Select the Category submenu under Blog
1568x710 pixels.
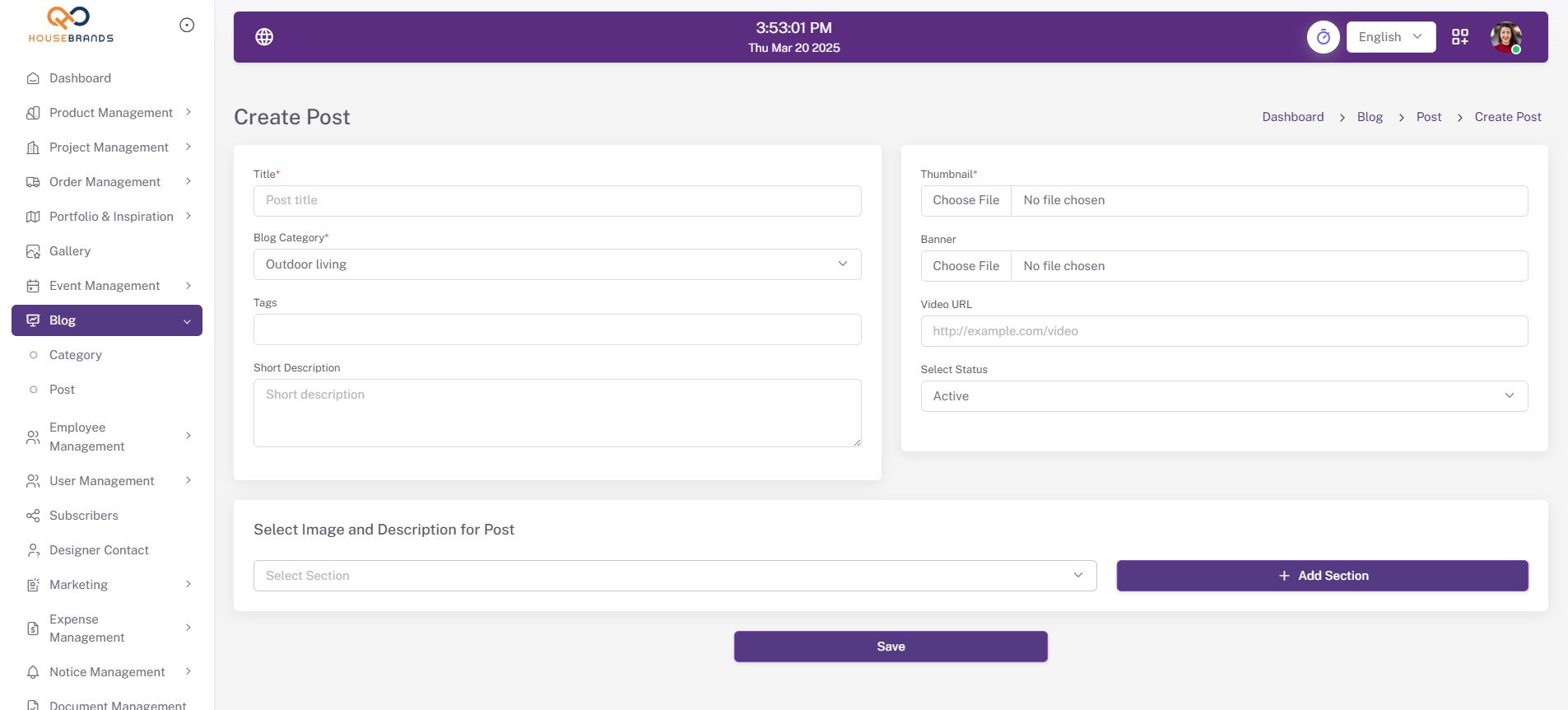point(76,355)
